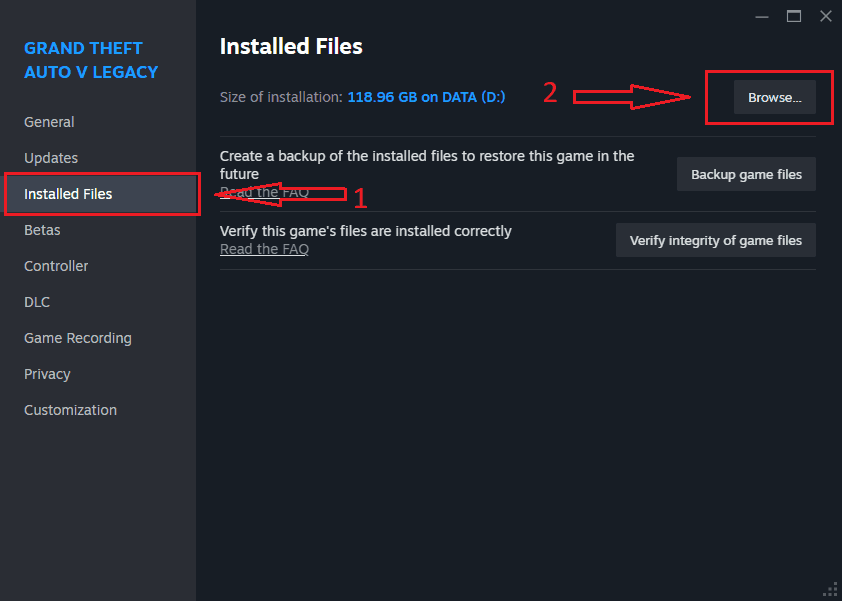Open the Controller settings page

point(56,266)
